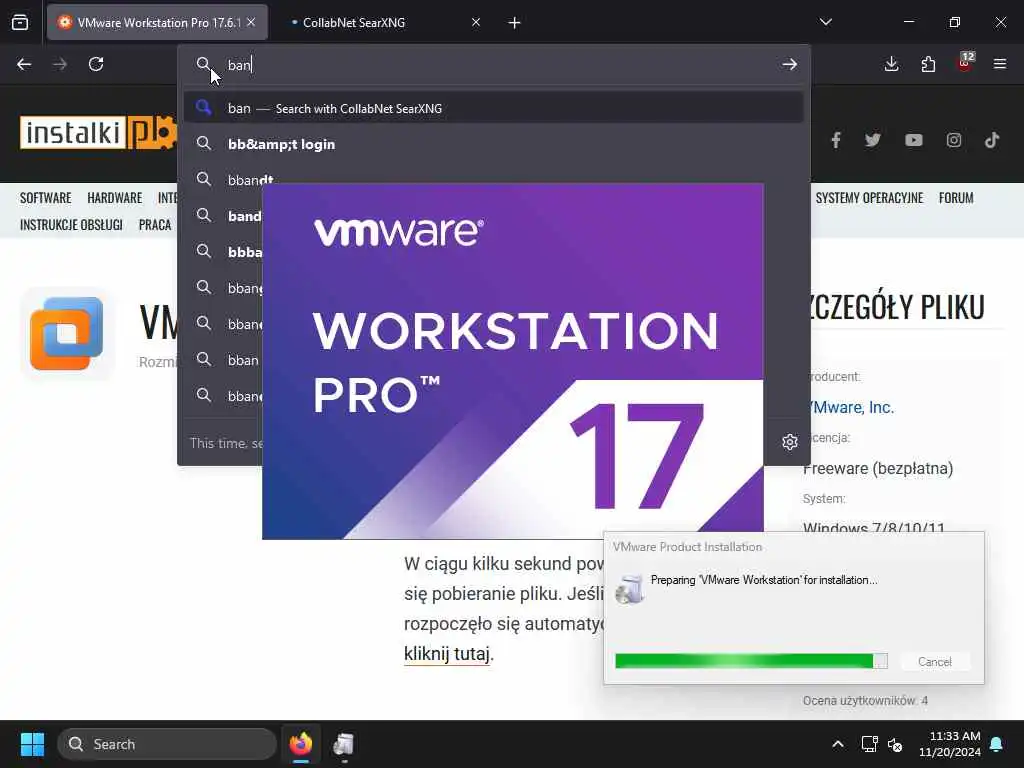1024x768 pixels.
Task: Open the network status tray icon
Action: tap(869, 744)
